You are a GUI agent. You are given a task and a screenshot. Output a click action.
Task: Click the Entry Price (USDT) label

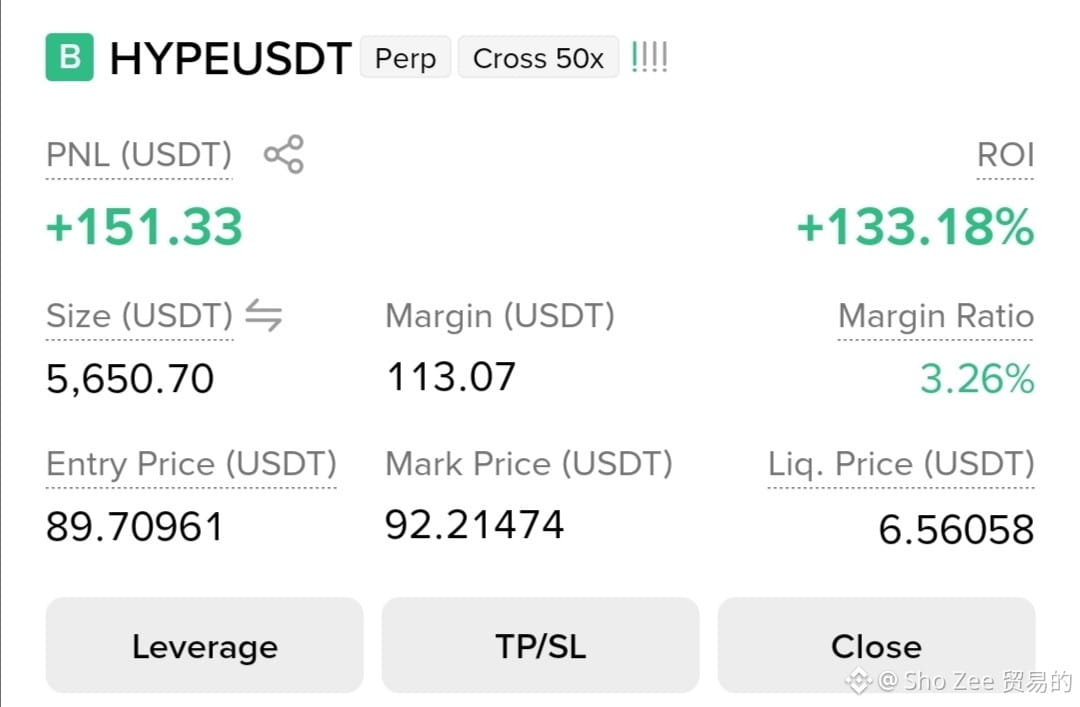tap(191, 464)
